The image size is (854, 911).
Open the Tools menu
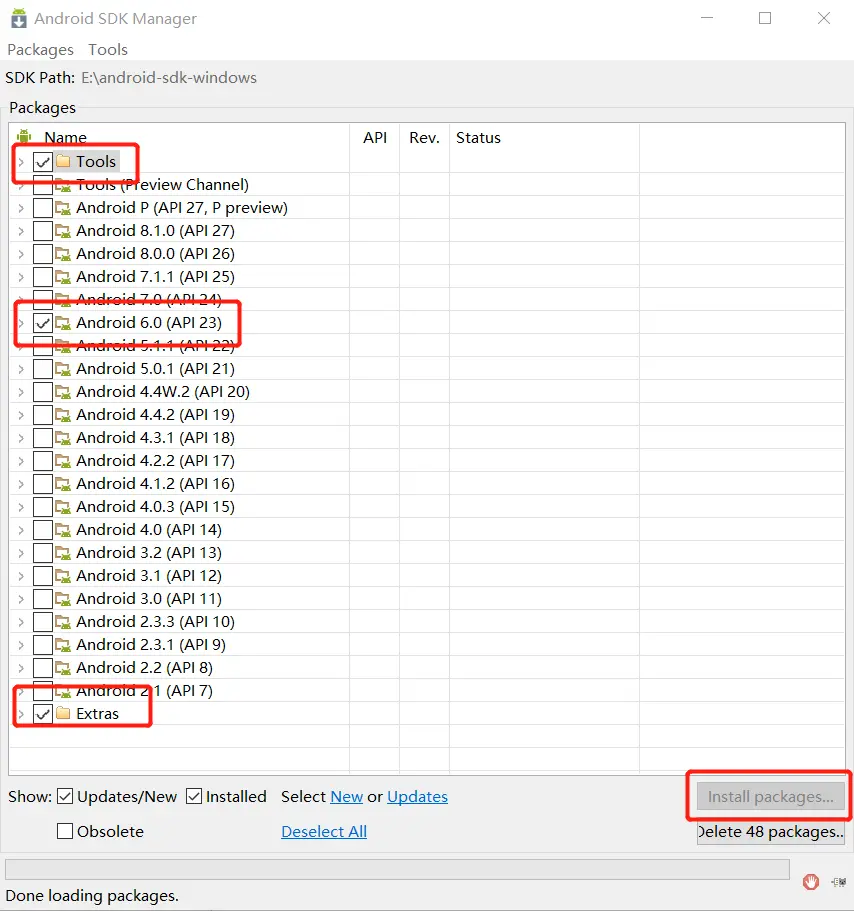point(107,49)
